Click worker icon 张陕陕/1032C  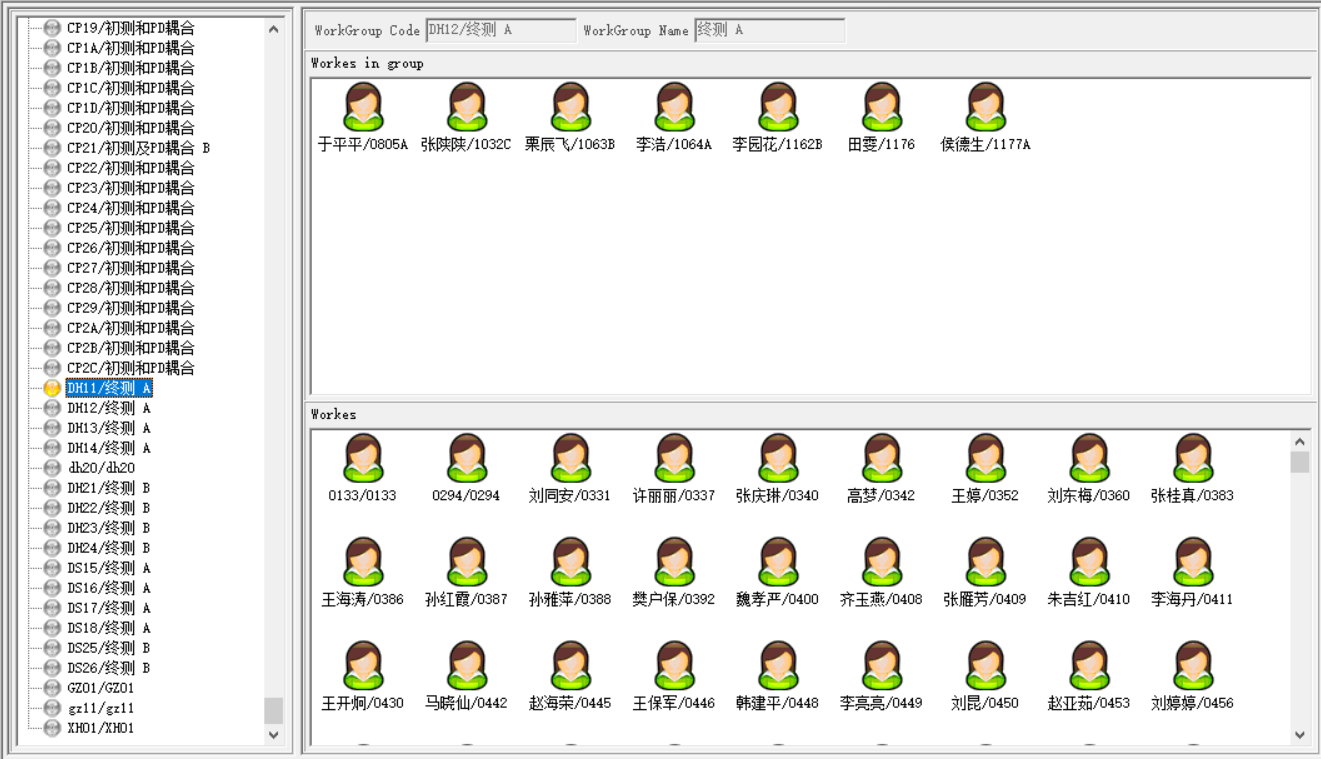pyautogui.click(x=466, y=108)
